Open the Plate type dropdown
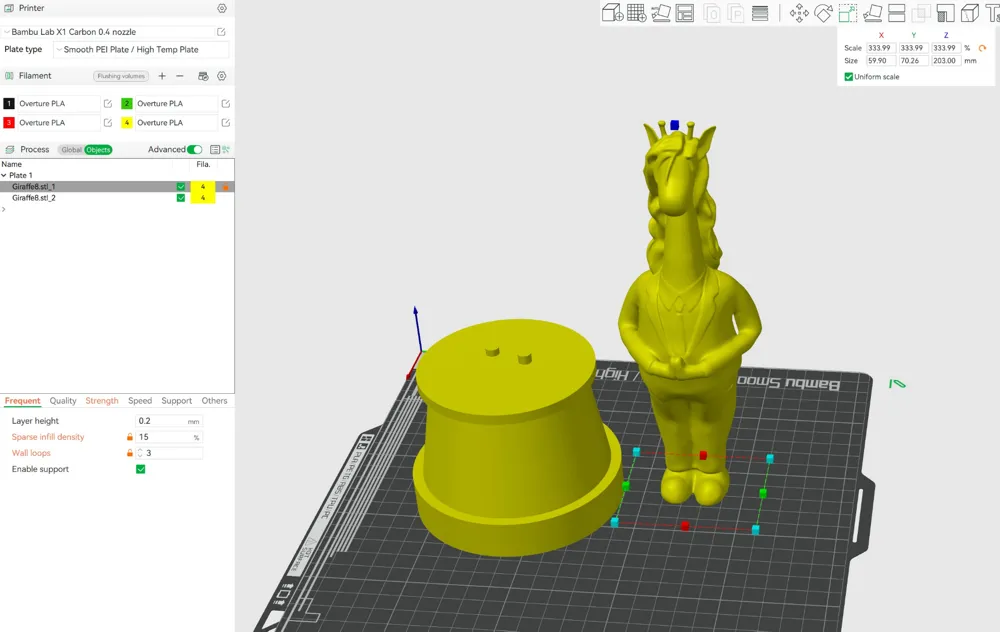The width and height of the screenshot is (1000, 632). [x=140, y=49]
